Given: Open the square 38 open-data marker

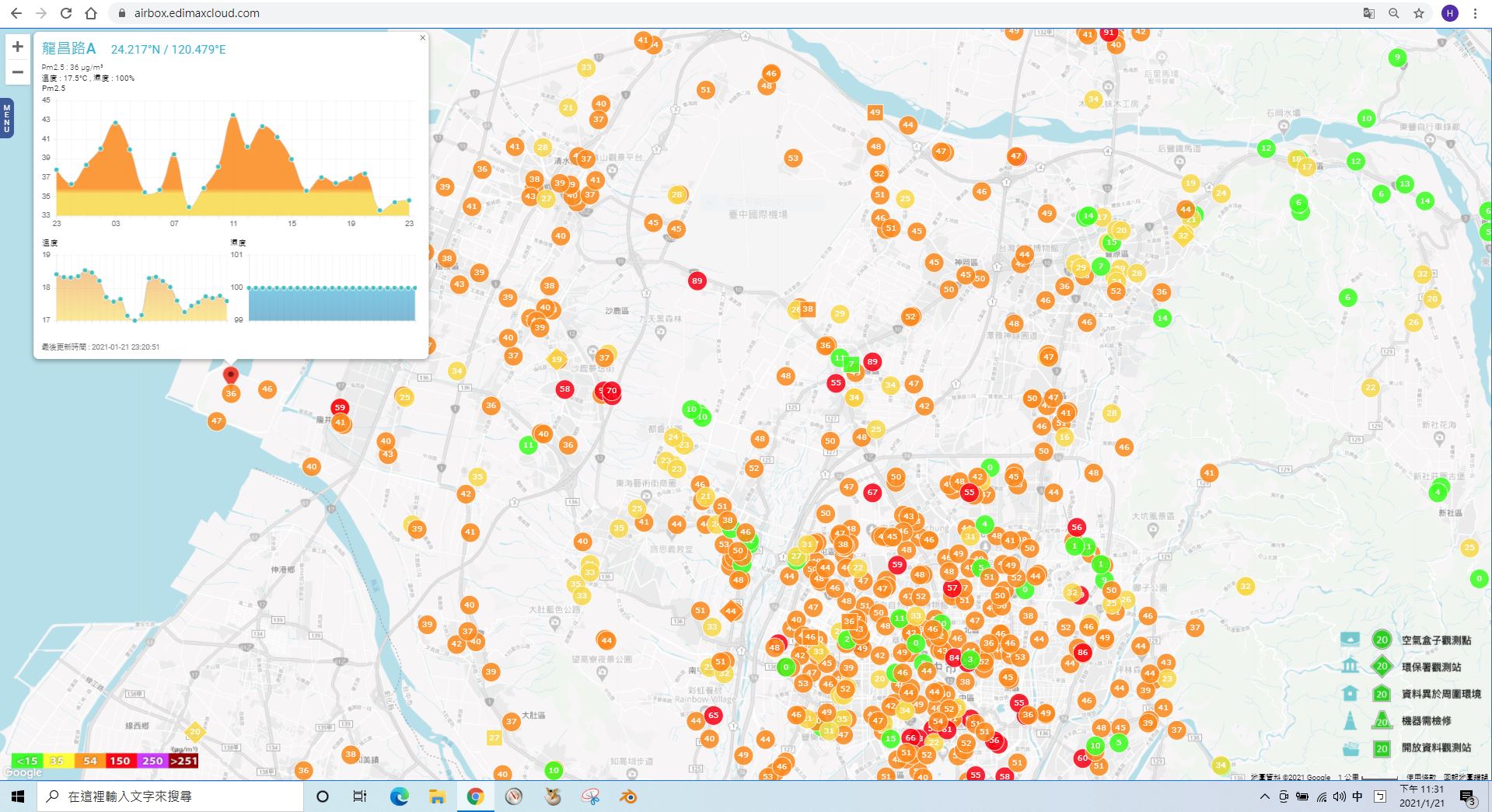Looking at the screenshot, I should (x=808, y=309).
